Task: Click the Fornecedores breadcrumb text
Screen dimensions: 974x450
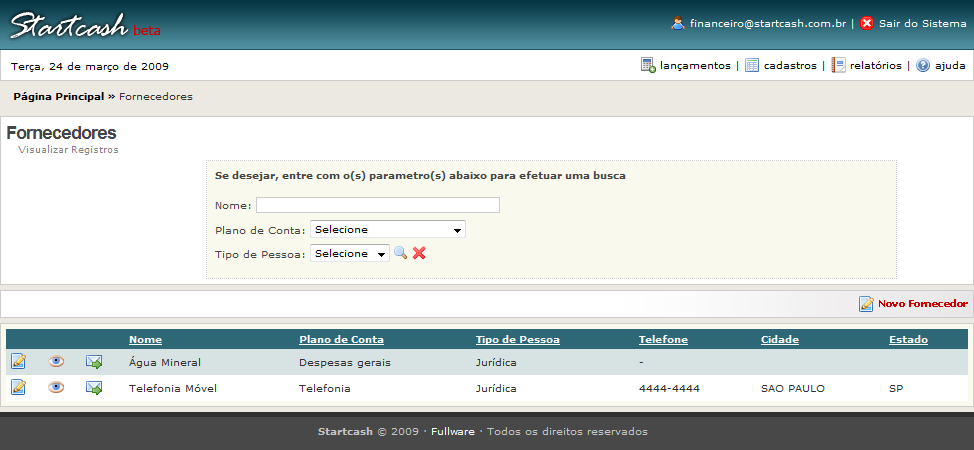Action: click(x=156, y=97)
